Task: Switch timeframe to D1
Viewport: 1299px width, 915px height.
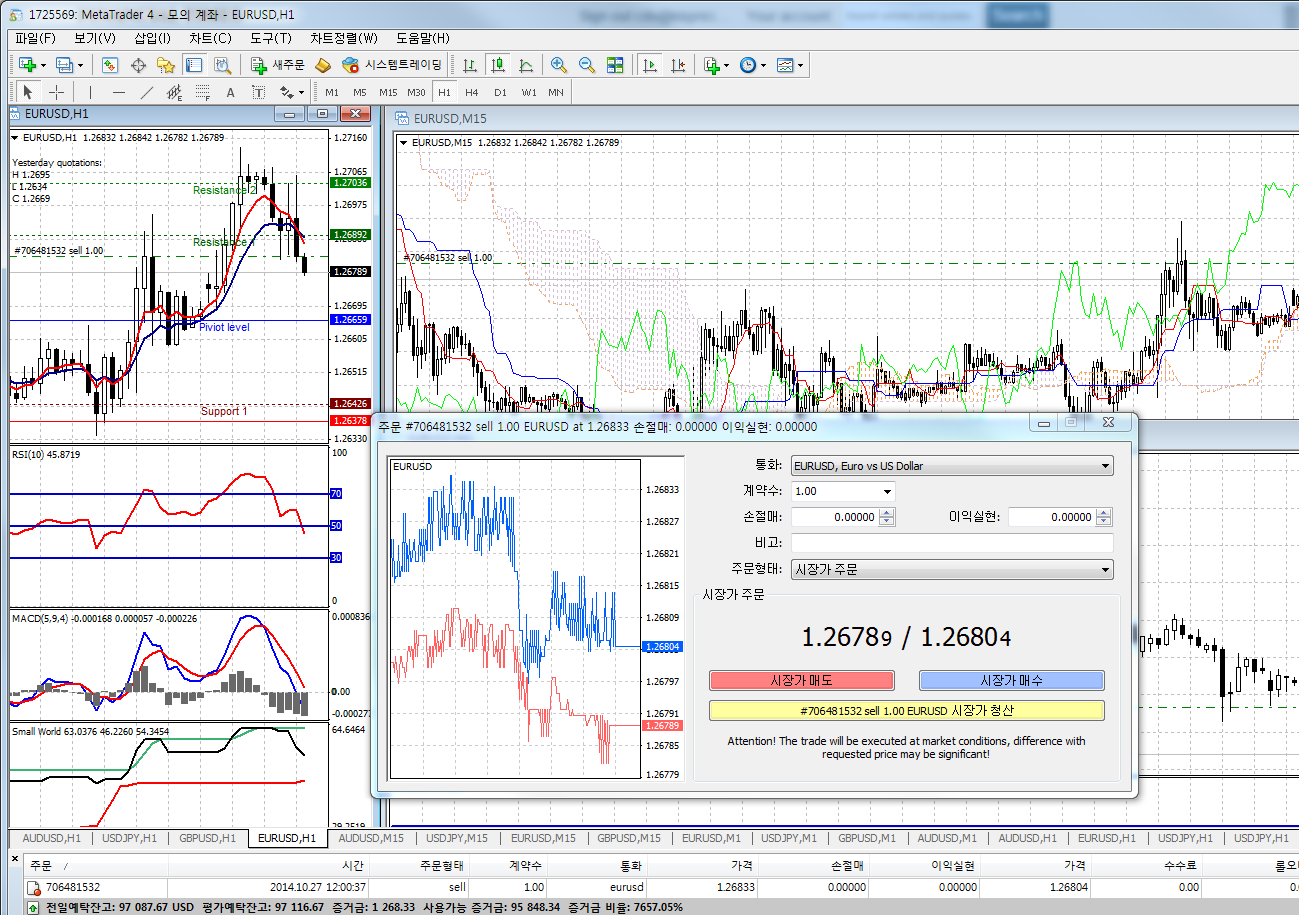Action: coord(500,92)
